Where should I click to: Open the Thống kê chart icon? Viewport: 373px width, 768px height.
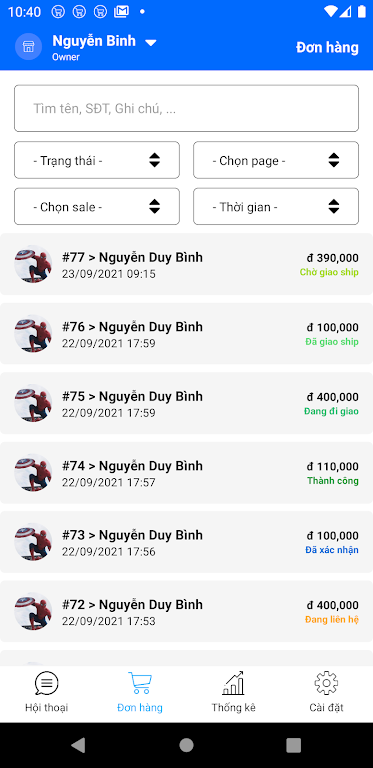pyautogui.click(x=233, y=683)
